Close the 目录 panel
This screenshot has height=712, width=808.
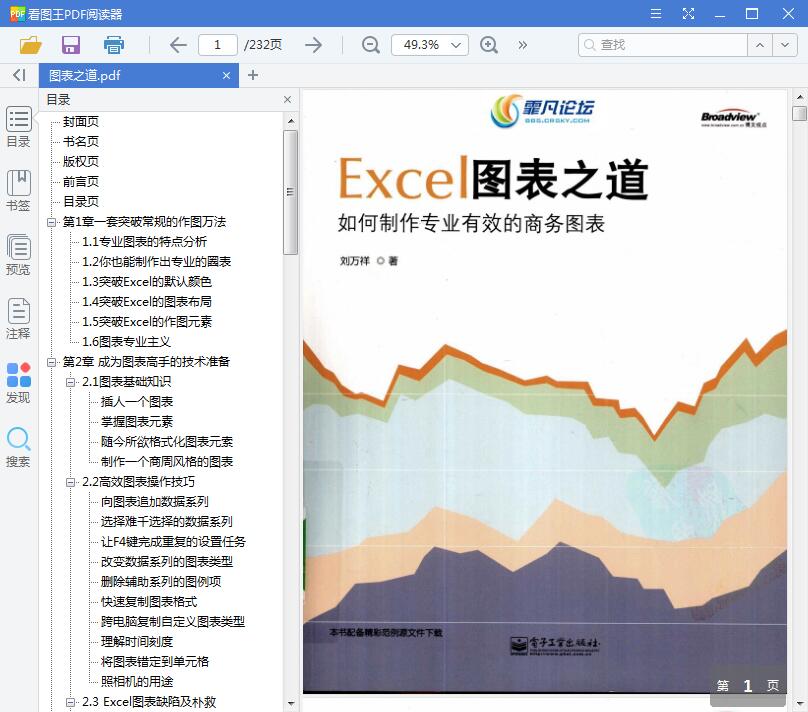(x=288, y=99)
